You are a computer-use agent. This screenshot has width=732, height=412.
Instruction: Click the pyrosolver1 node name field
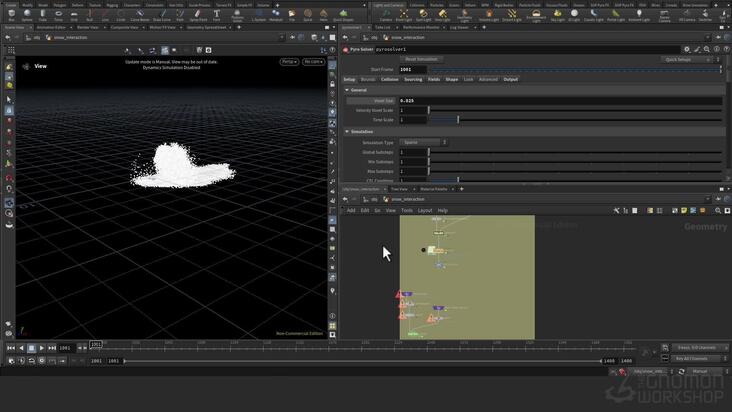click(528, 49)
